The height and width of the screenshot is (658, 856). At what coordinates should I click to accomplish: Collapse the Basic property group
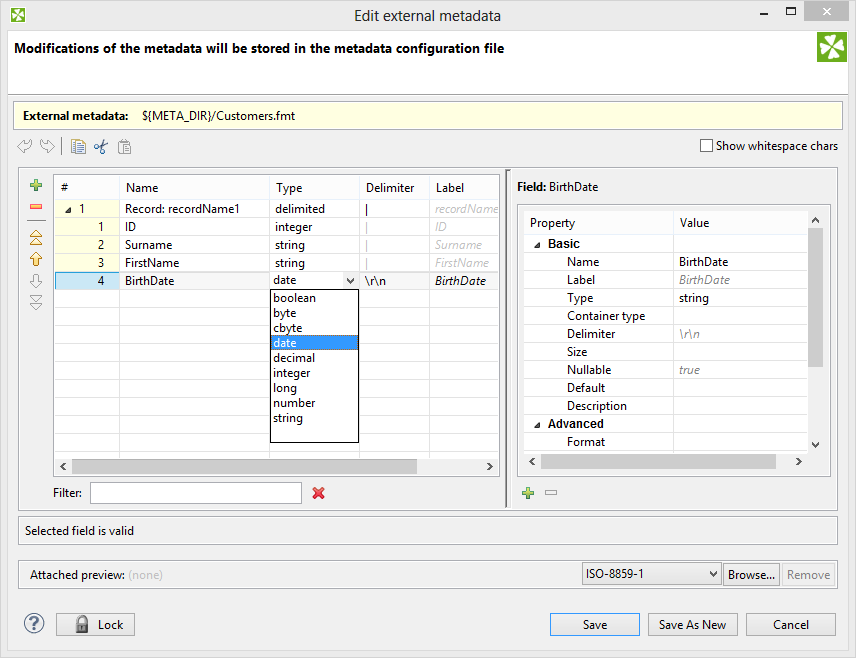coord(537,244)
